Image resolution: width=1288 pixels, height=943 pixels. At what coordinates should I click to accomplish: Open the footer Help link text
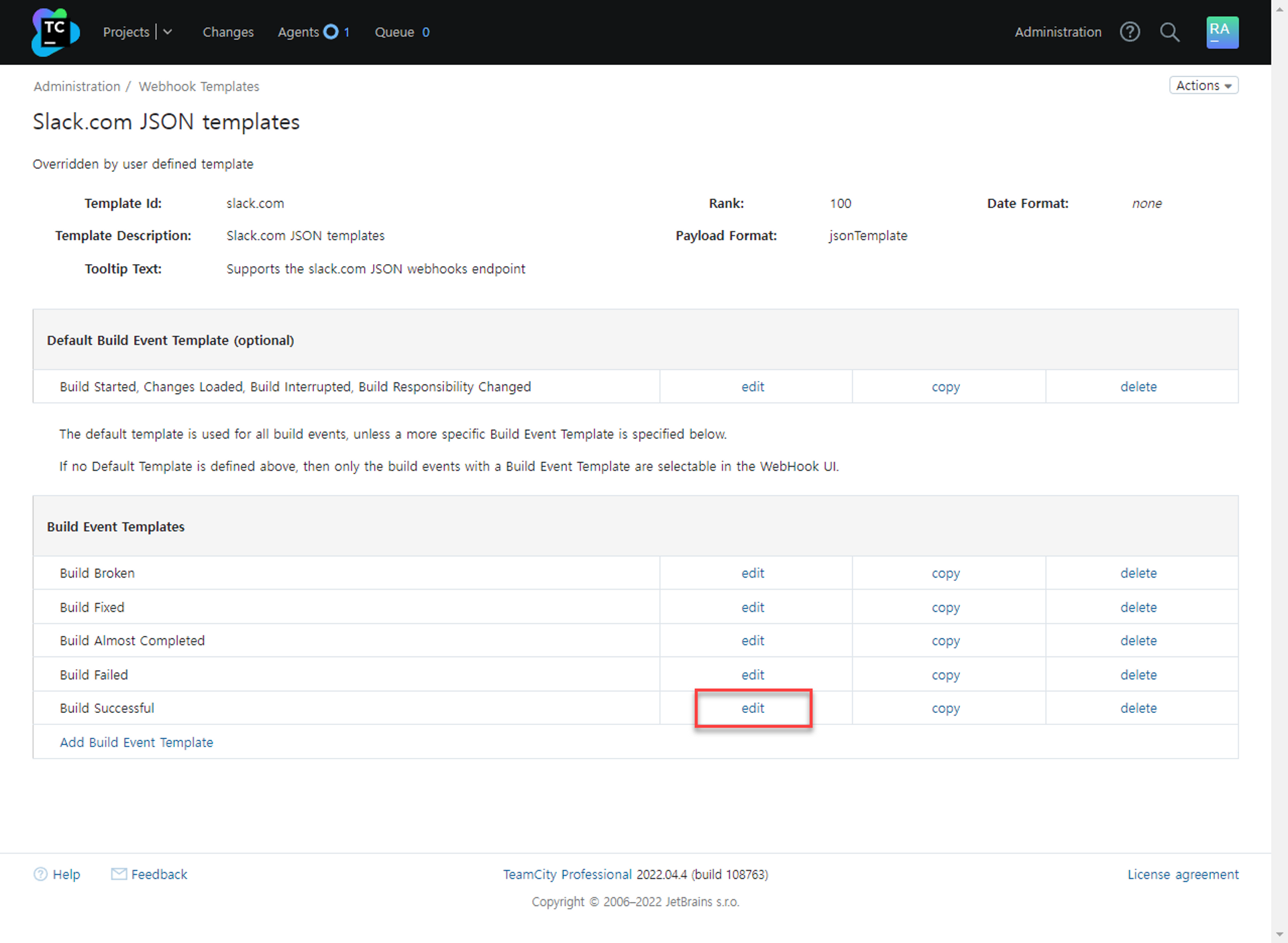pyautogui.click(x=66, y=874)
